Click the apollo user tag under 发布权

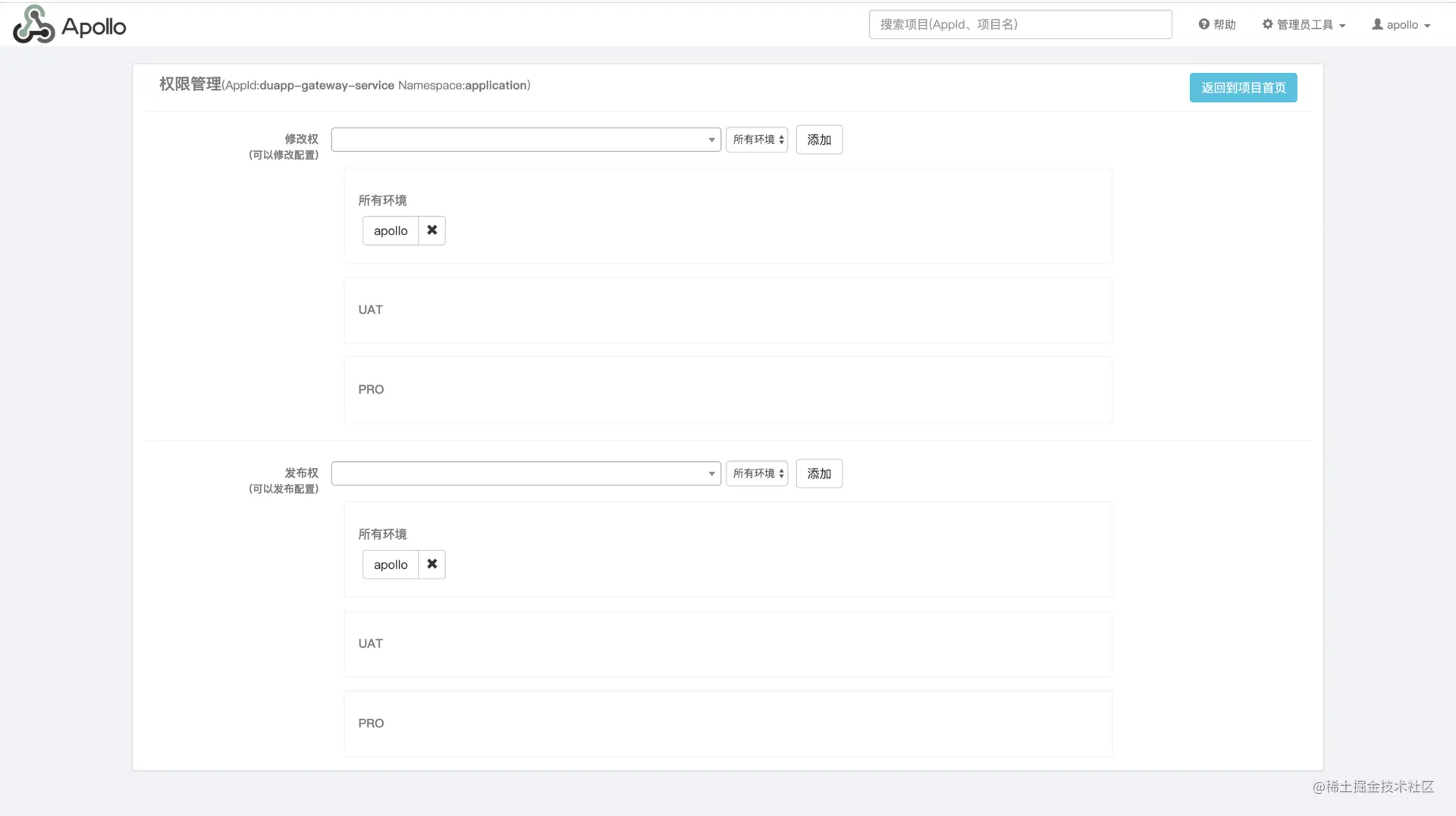pos(391,564)
